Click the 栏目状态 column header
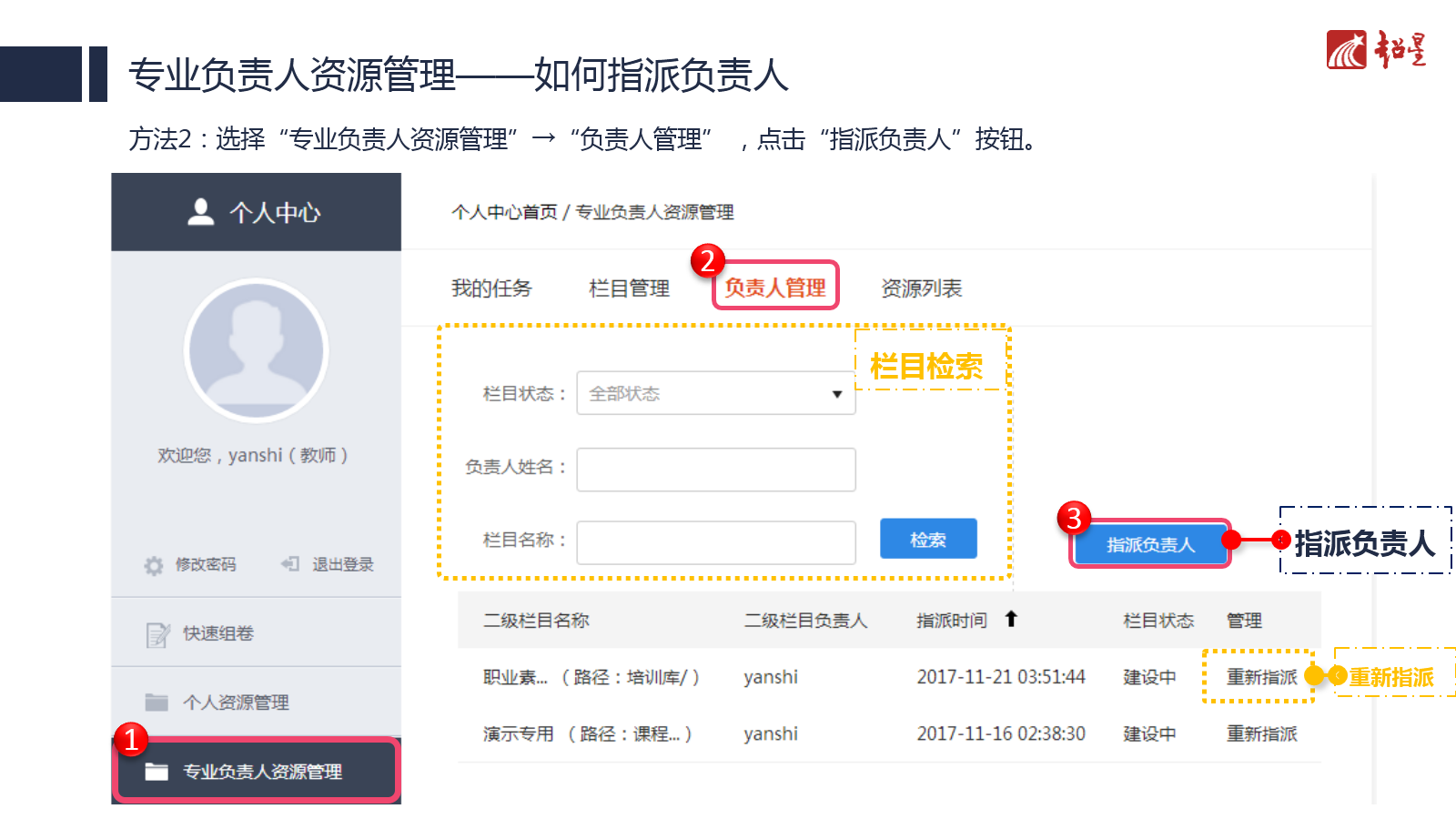 (x=1158, y=621)
